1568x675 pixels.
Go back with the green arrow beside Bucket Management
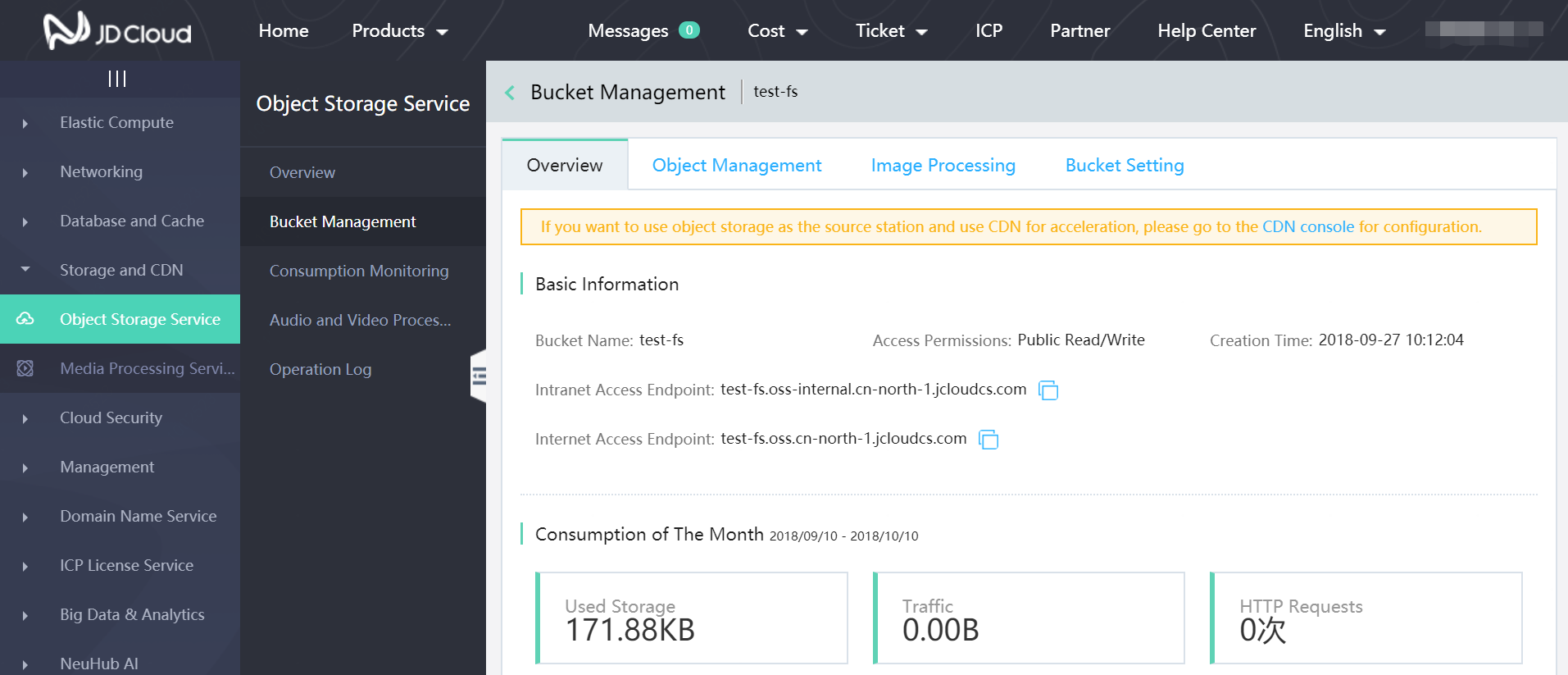510,93
